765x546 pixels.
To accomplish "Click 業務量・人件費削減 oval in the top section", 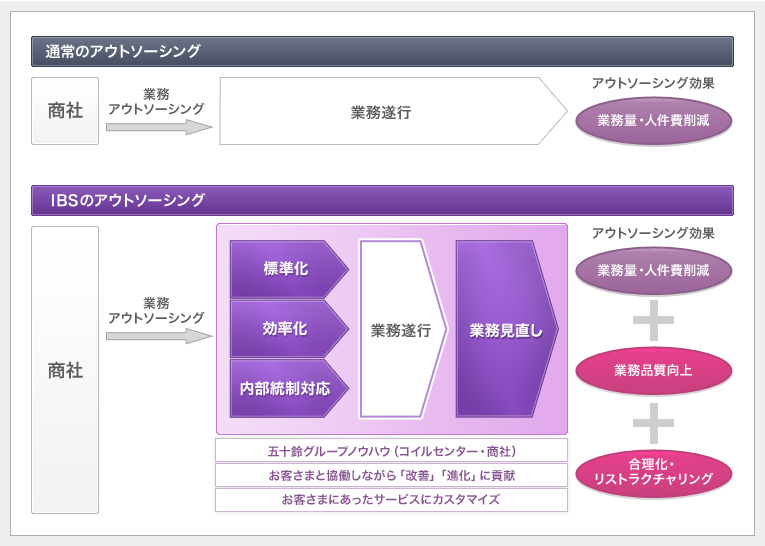I will pos(654,121).
